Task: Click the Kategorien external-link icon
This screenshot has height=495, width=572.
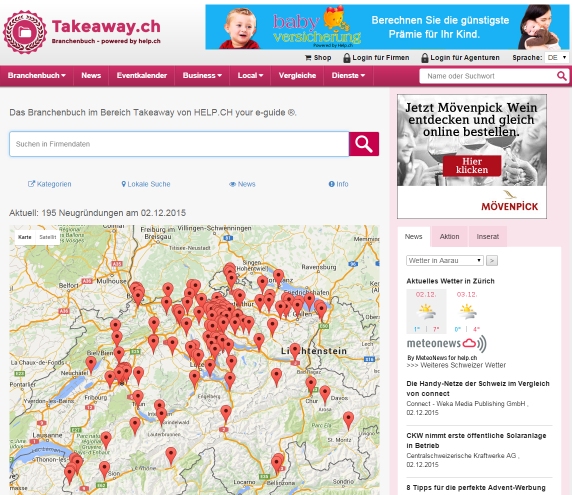Action: pos(31,184)
